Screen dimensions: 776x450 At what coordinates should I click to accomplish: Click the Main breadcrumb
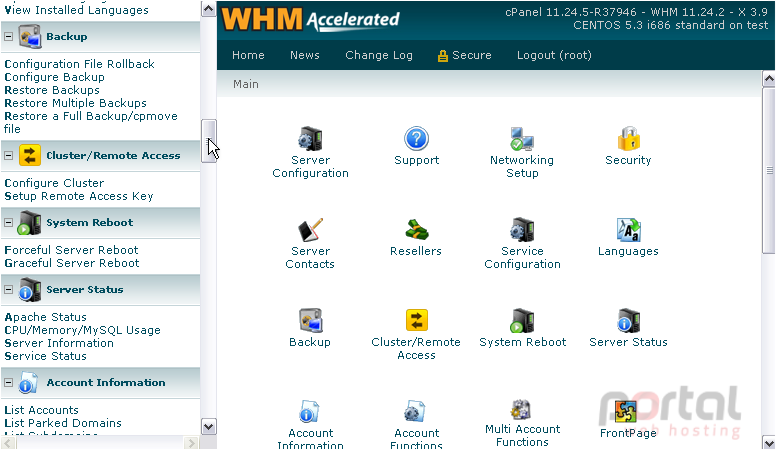246,84
